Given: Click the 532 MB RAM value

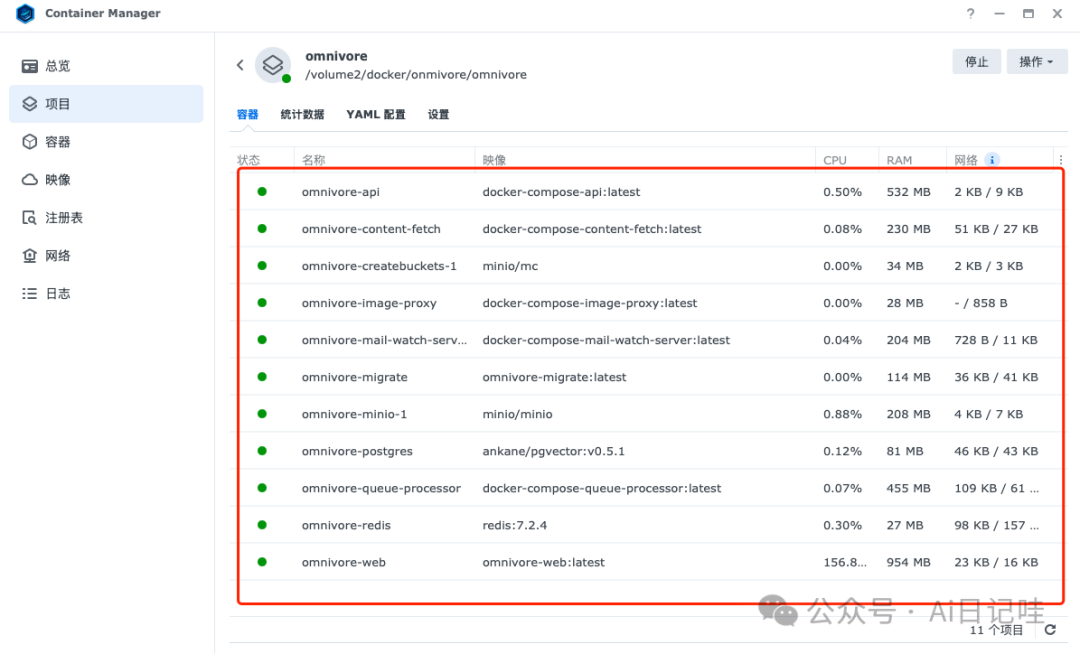Looking at the screenshot, I should point(908,192).
